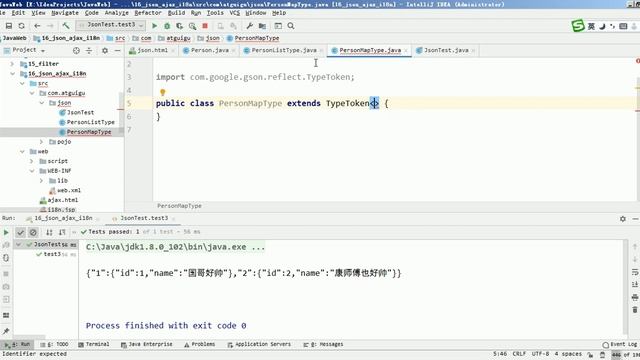640x360 pixels.
Task: Navigate forward arrow in toolbar
Action: tap(50, 26)
